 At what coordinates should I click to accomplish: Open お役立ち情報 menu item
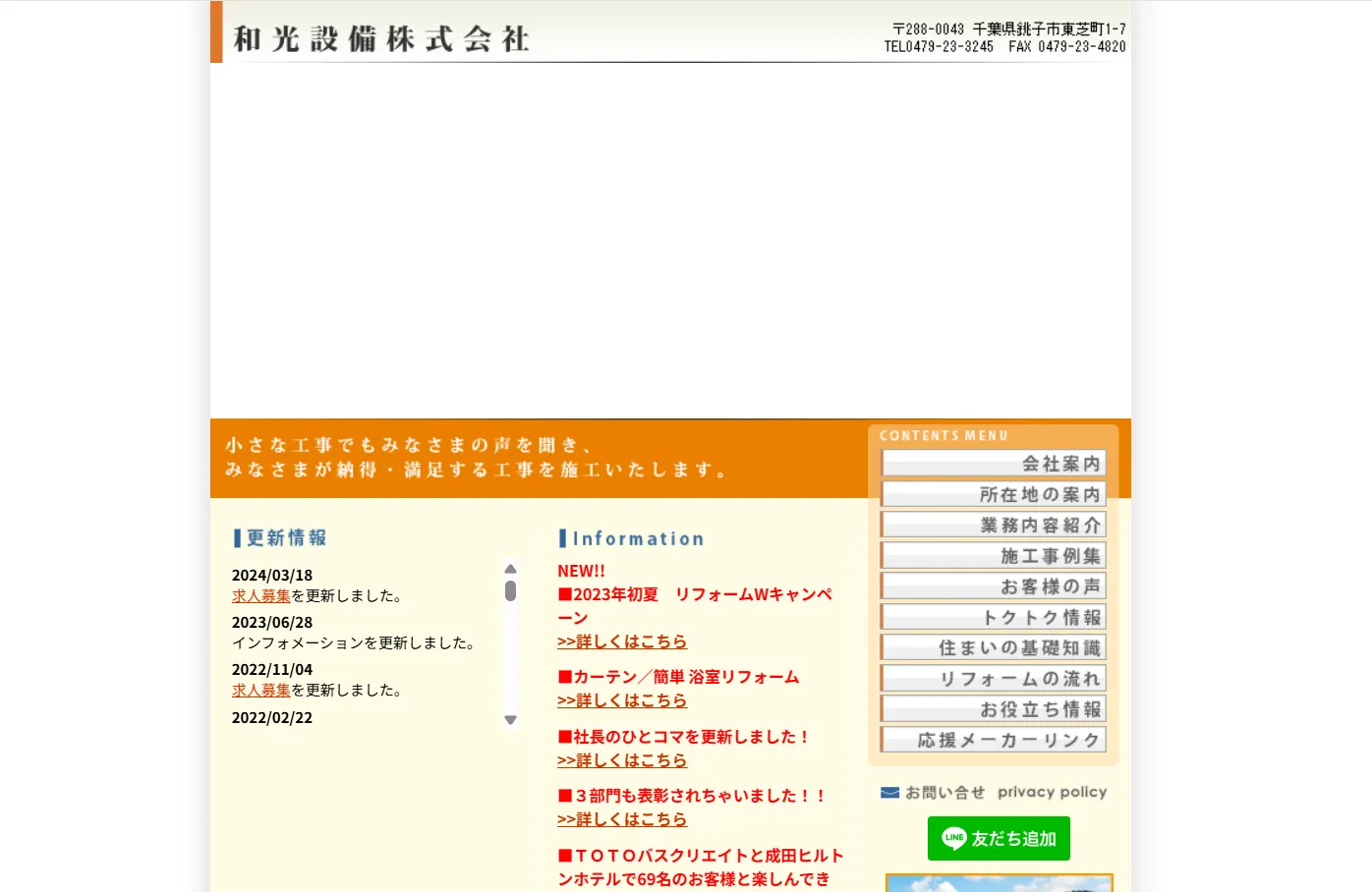click(993, 709)
